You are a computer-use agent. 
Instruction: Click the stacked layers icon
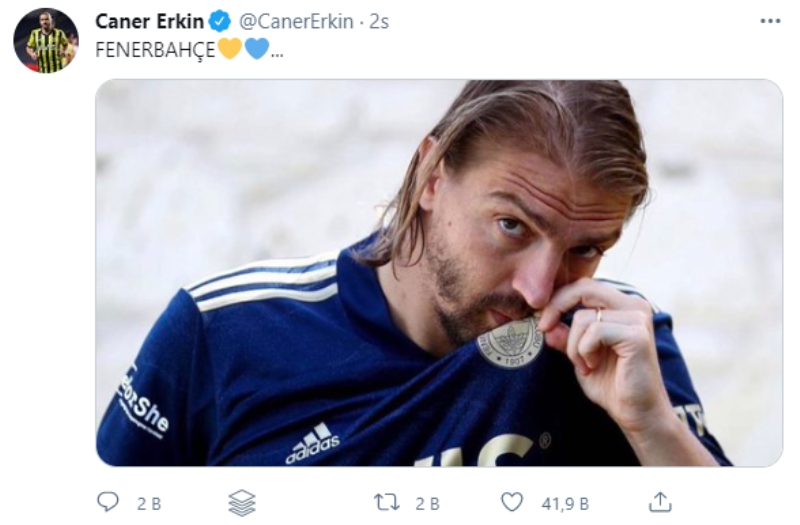pos(241,502)
